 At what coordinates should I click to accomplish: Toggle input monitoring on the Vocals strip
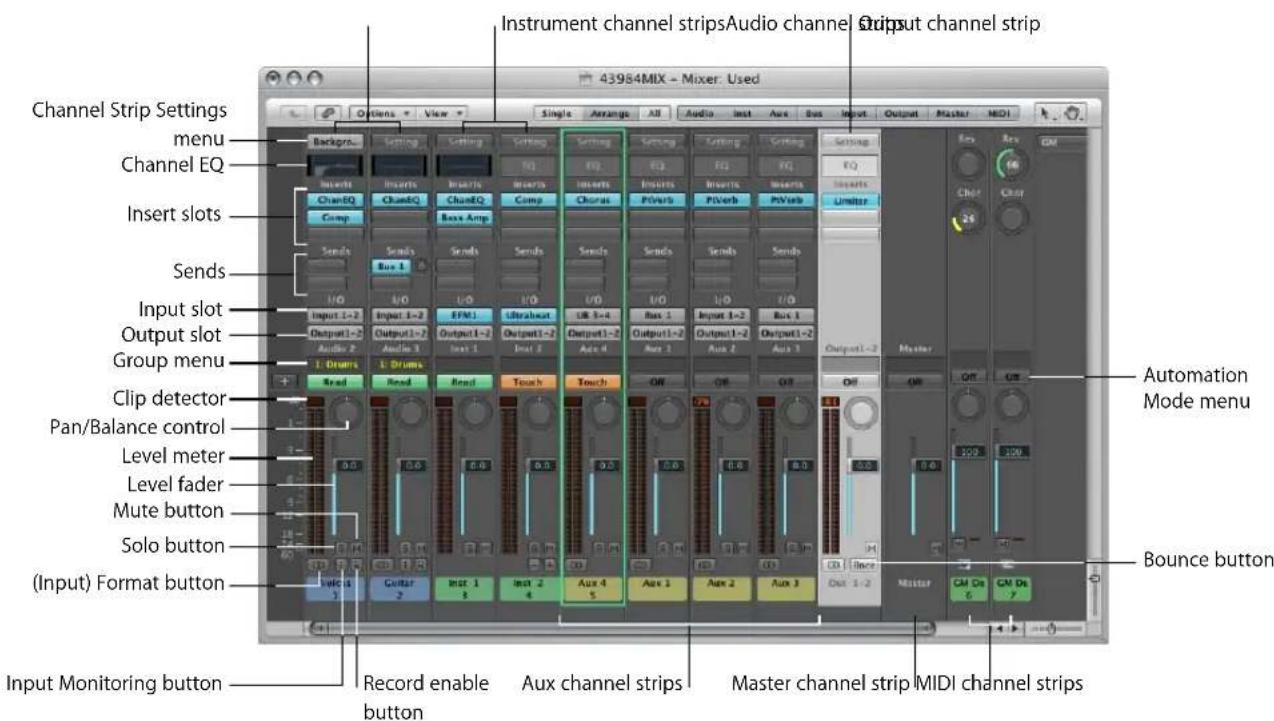(x=343, y=566)
